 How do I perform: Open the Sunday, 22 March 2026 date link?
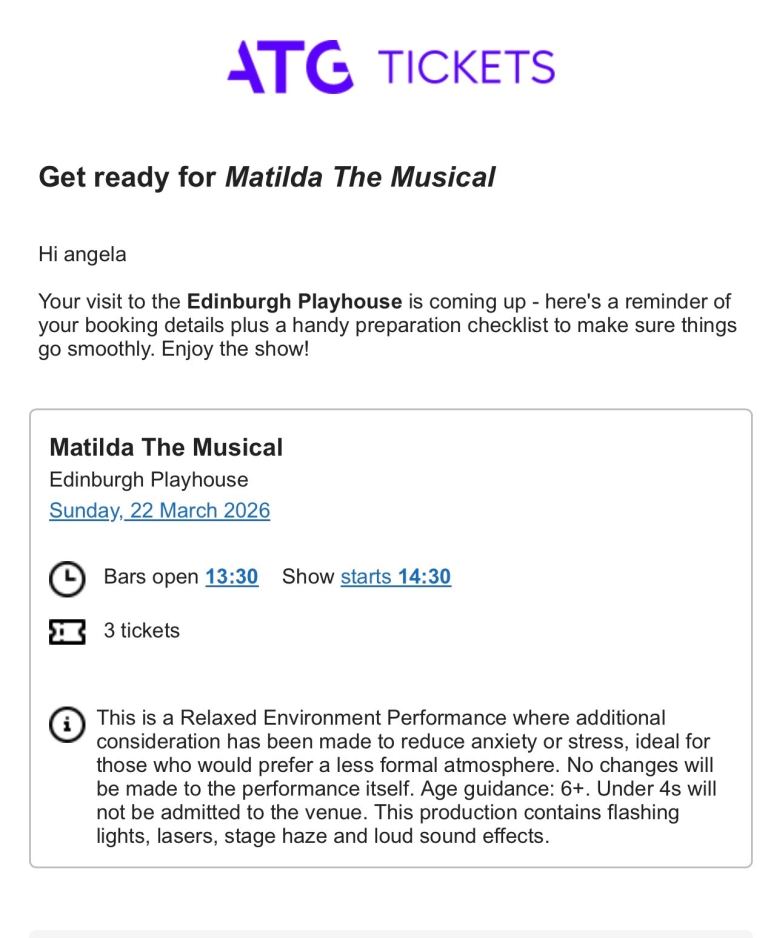coord(160,511)
